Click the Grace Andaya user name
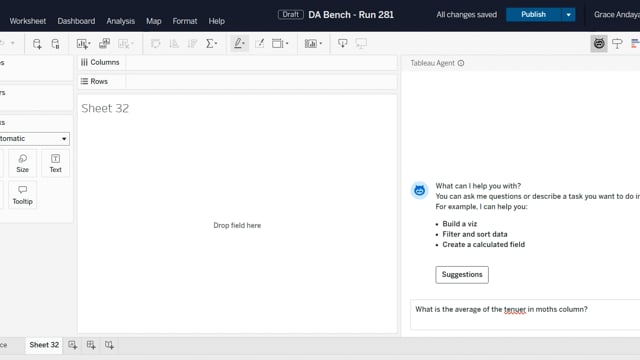 point(617,15)
